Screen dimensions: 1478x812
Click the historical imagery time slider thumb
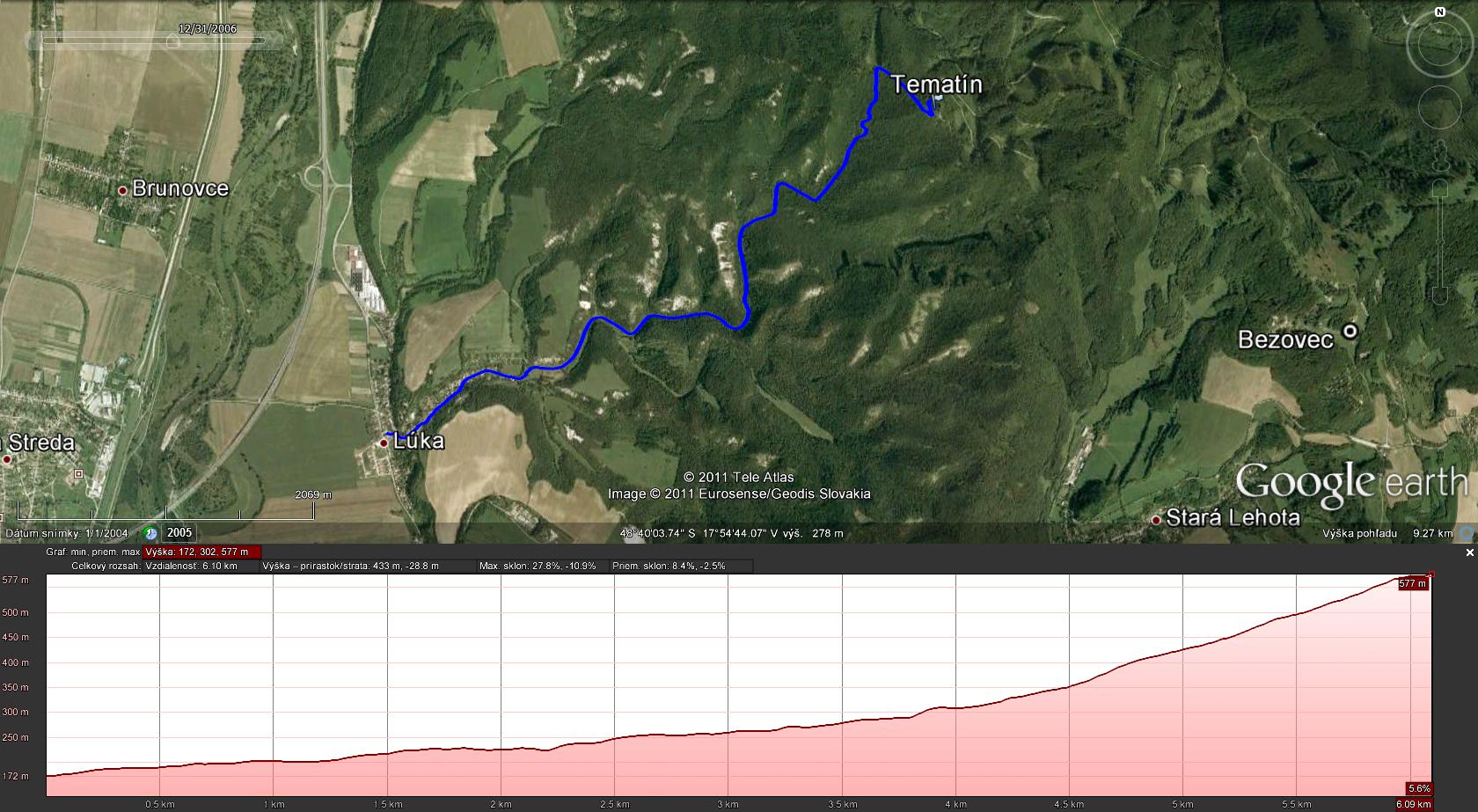173,40
